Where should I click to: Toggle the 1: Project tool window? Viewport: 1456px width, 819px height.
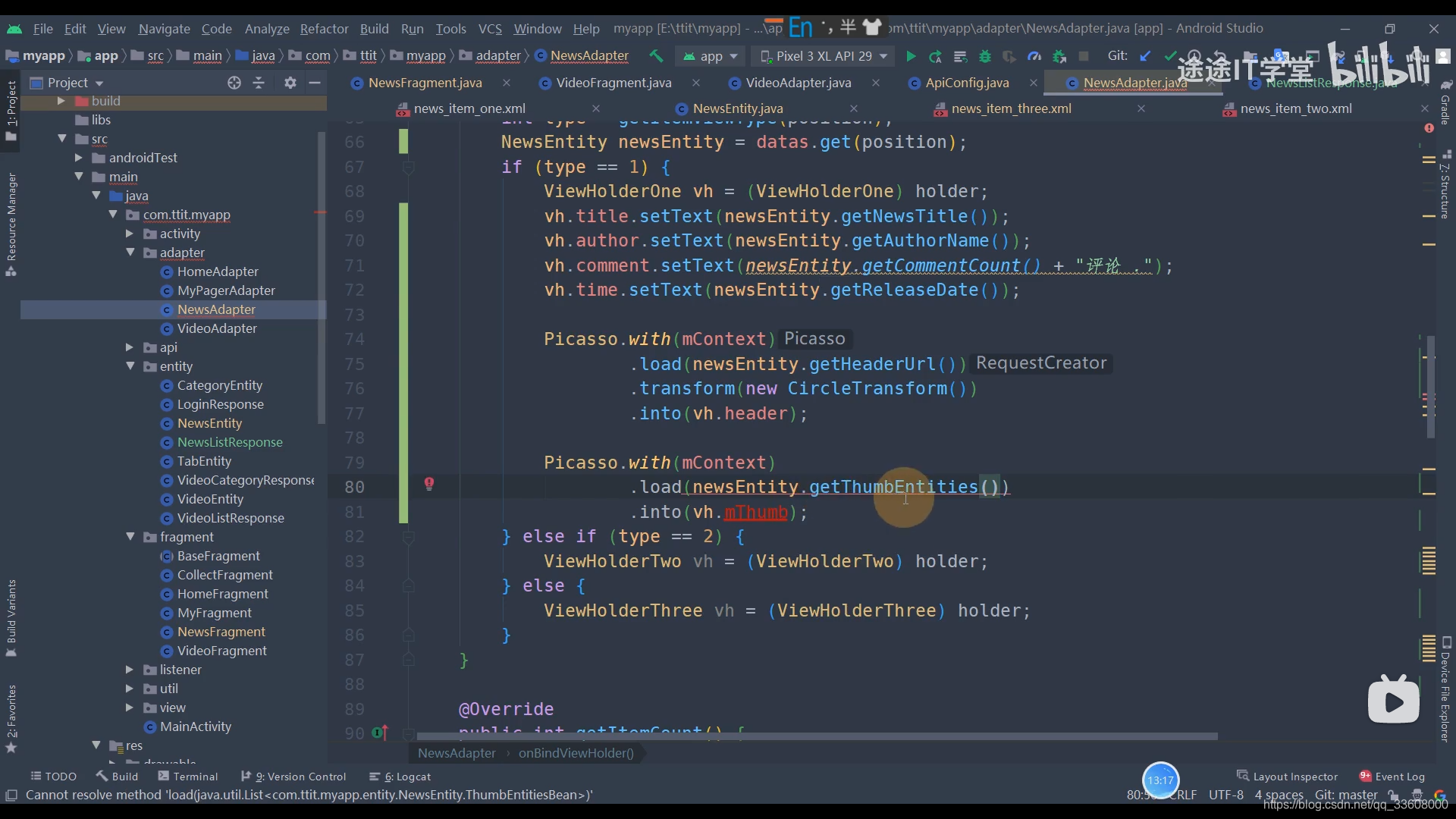click(11, 109)
